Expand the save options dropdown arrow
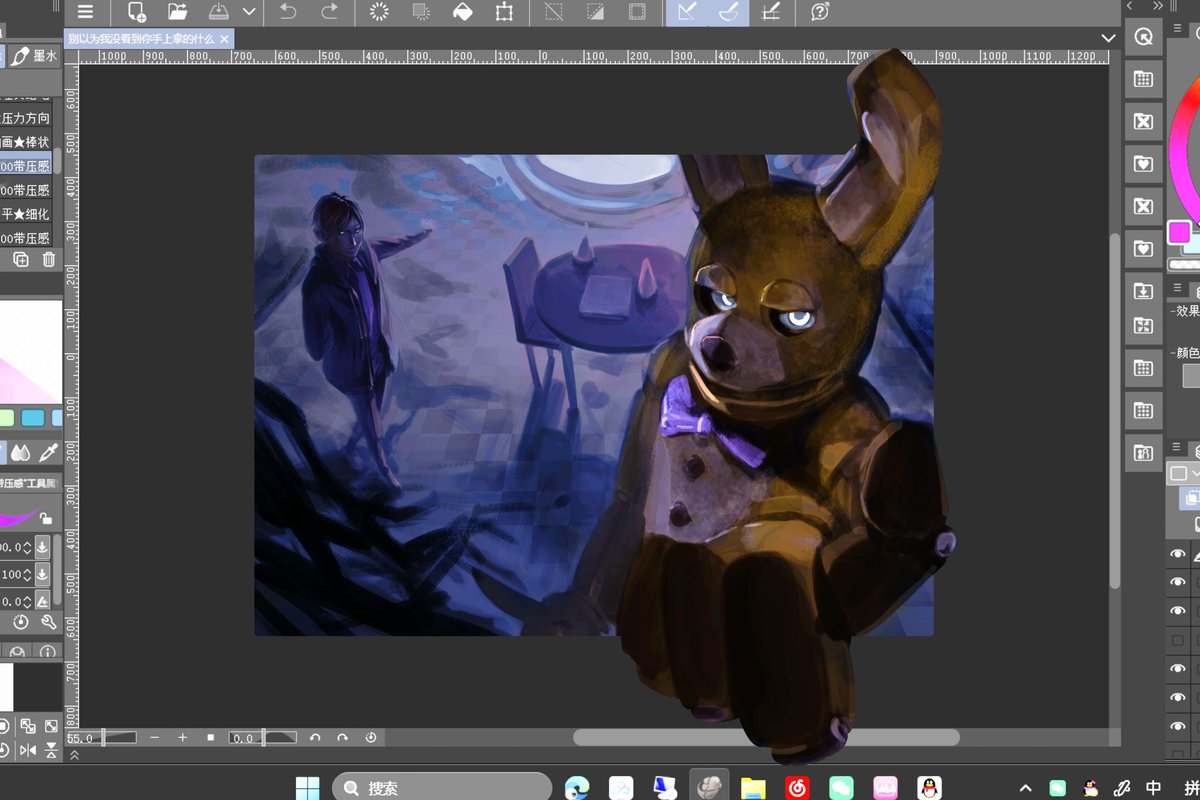Image resolution: width=1200 pixels, height=800 pixels. [x=249, y=12]
